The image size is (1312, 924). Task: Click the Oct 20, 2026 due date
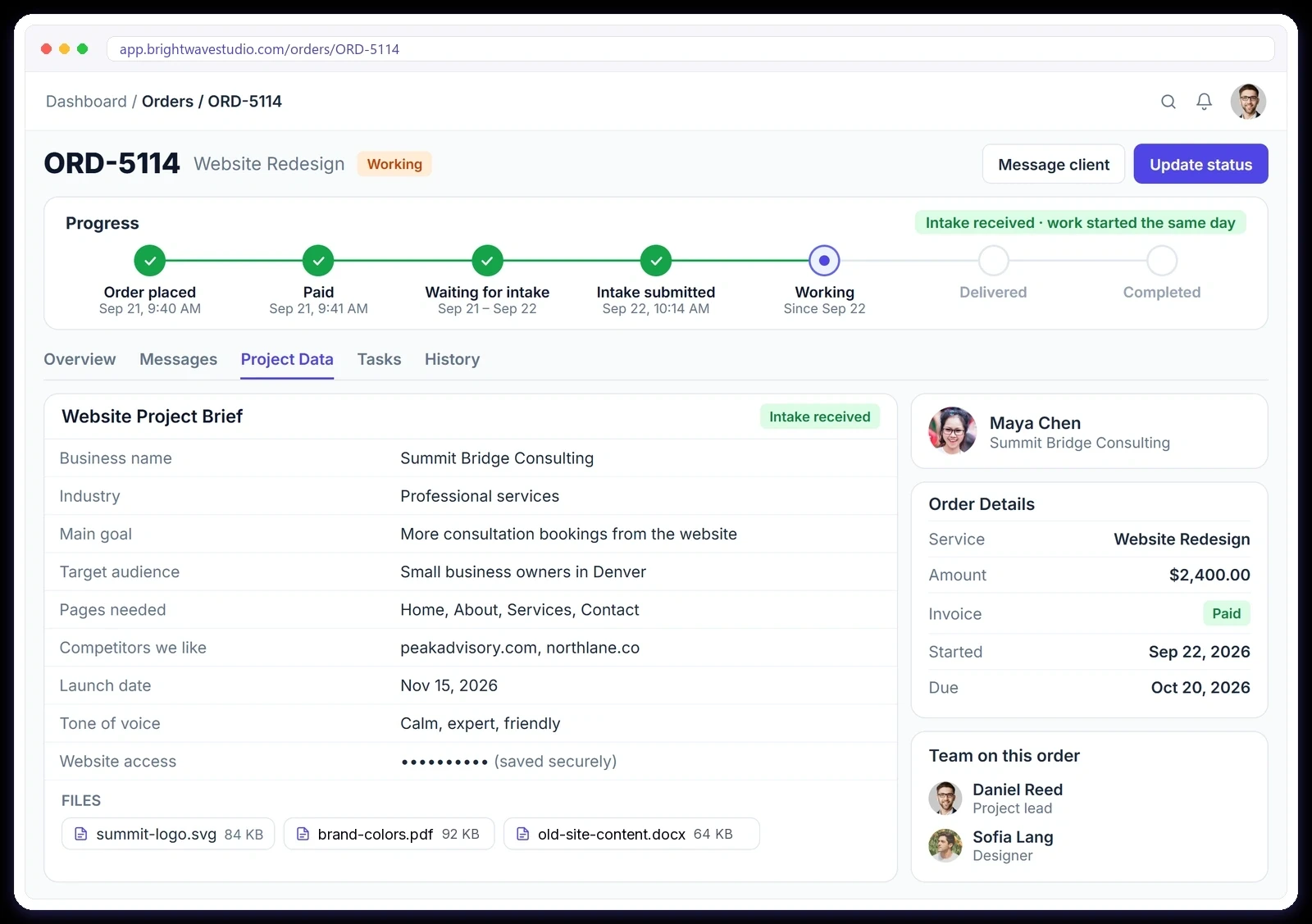[x=1200, y=688]
